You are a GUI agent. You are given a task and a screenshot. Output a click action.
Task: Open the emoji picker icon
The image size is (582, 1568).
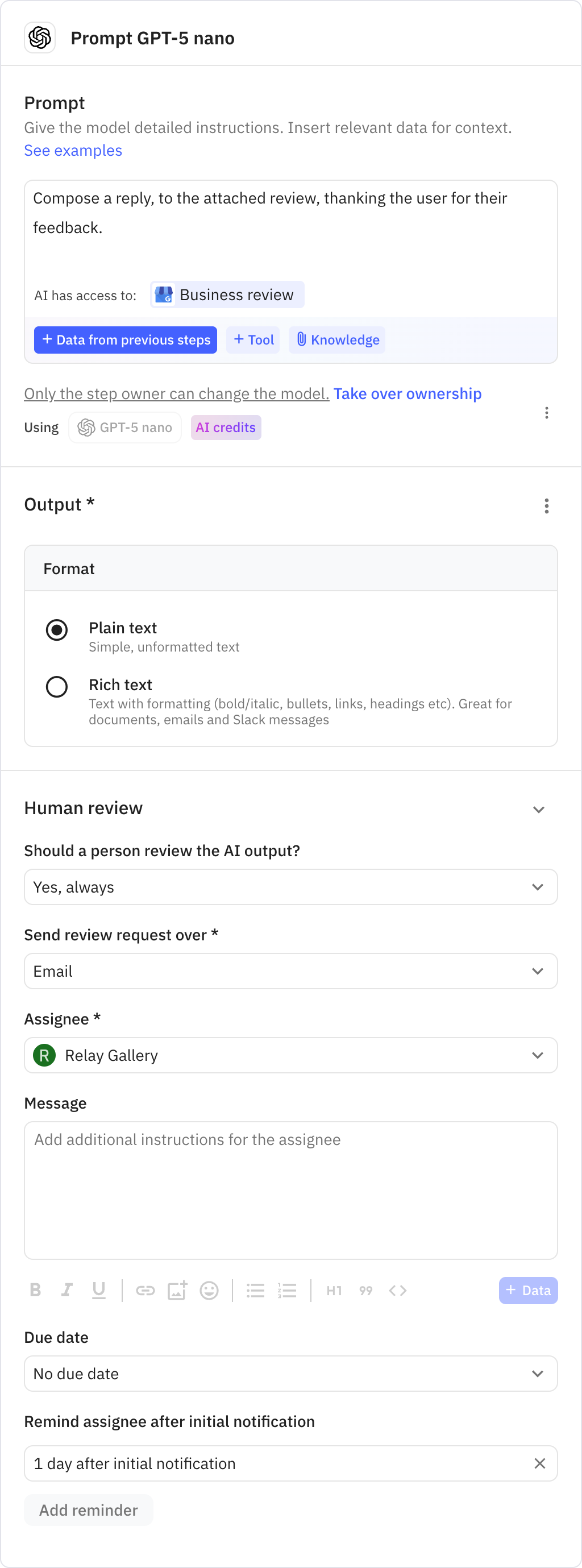coord(209,1290)
